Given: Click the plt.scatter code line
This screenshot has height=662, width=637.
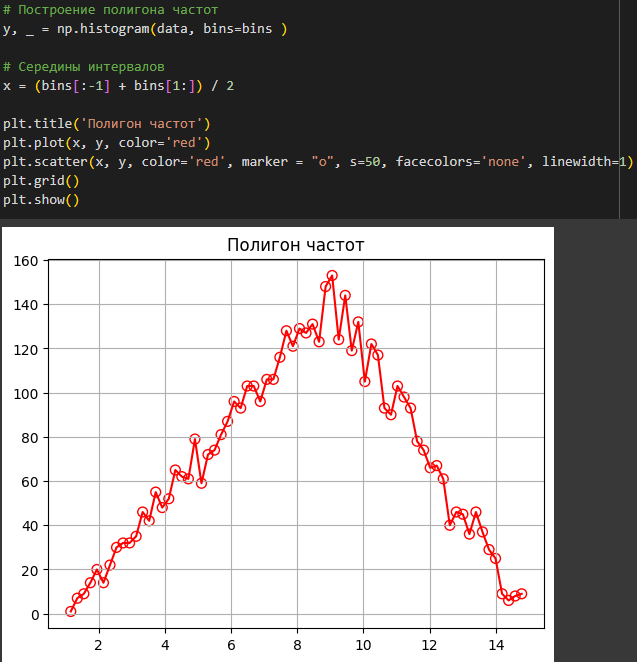Looking at the screenshot, I should pyautogui.click(x=318, y=162).
